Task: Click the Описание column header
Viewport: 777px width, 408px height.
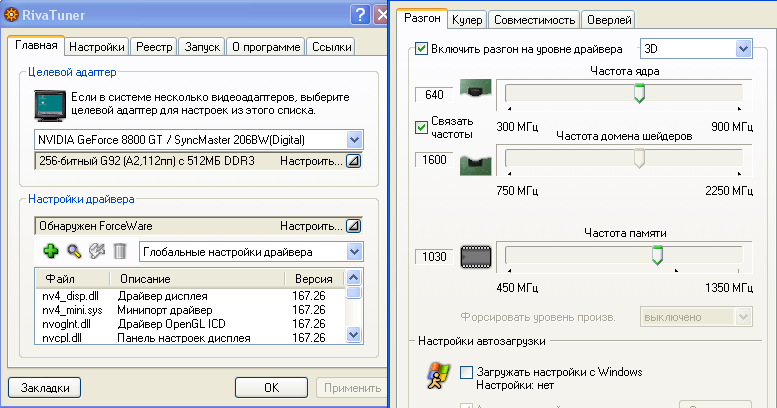Action: 197,279
